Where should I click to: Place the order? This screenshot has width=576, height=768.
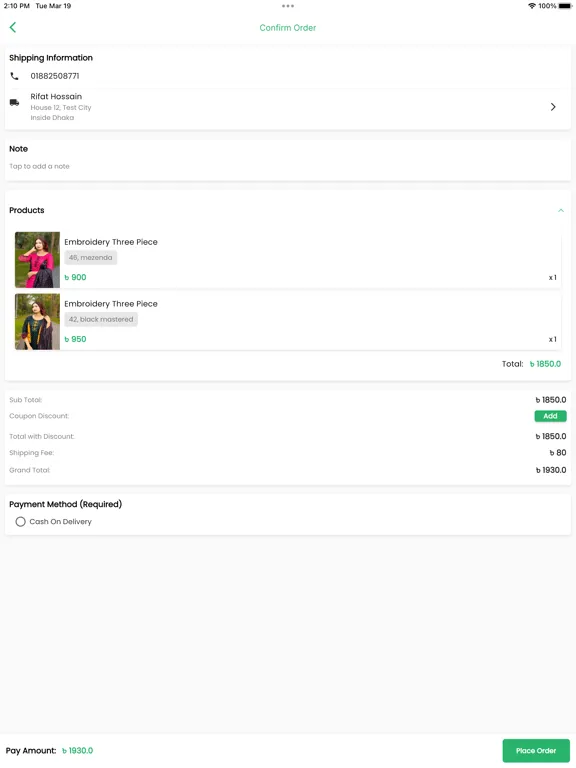coord(536,750)
